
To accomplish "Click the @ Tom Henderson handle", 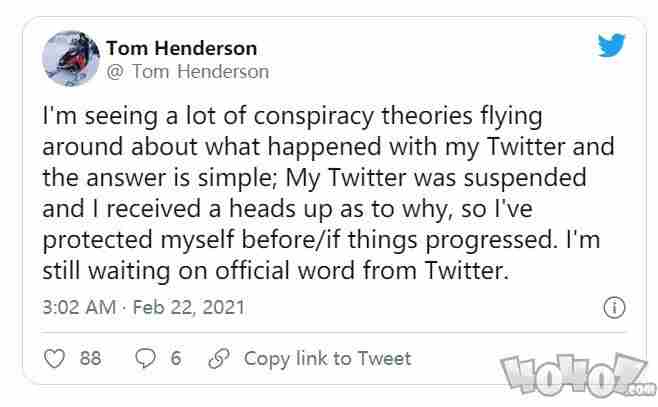I will (187, 71).
